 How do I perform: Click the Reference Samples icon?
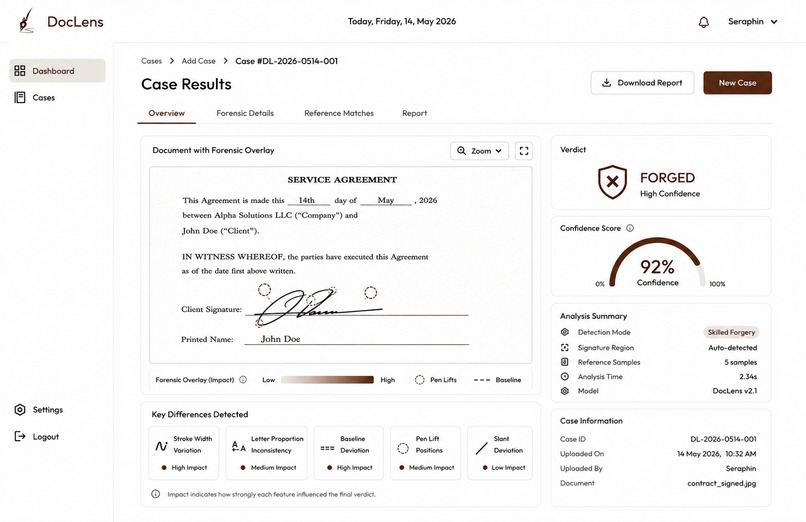(565, 362)
